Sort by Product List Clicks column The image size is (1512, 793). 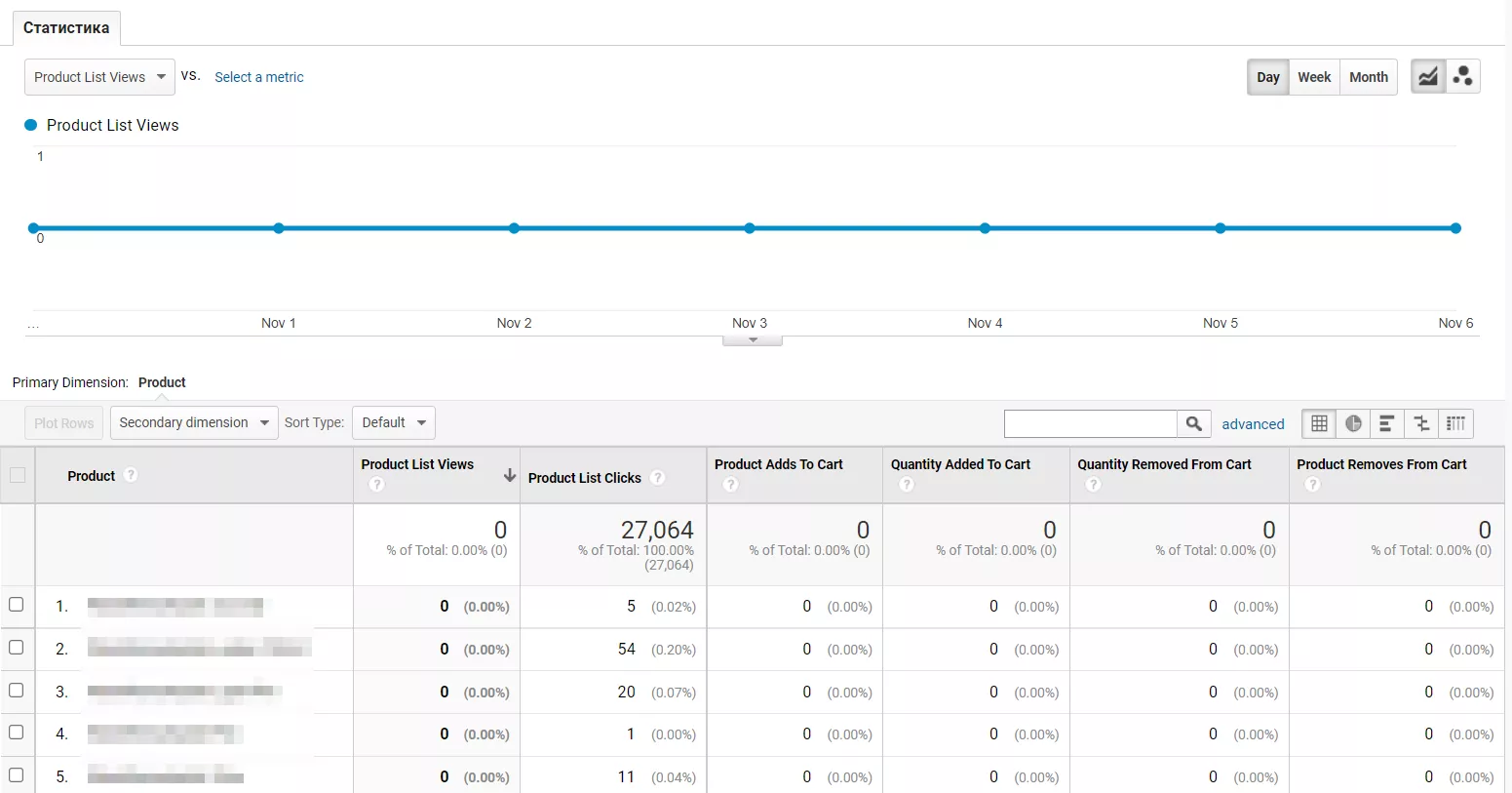pos(585,478)
